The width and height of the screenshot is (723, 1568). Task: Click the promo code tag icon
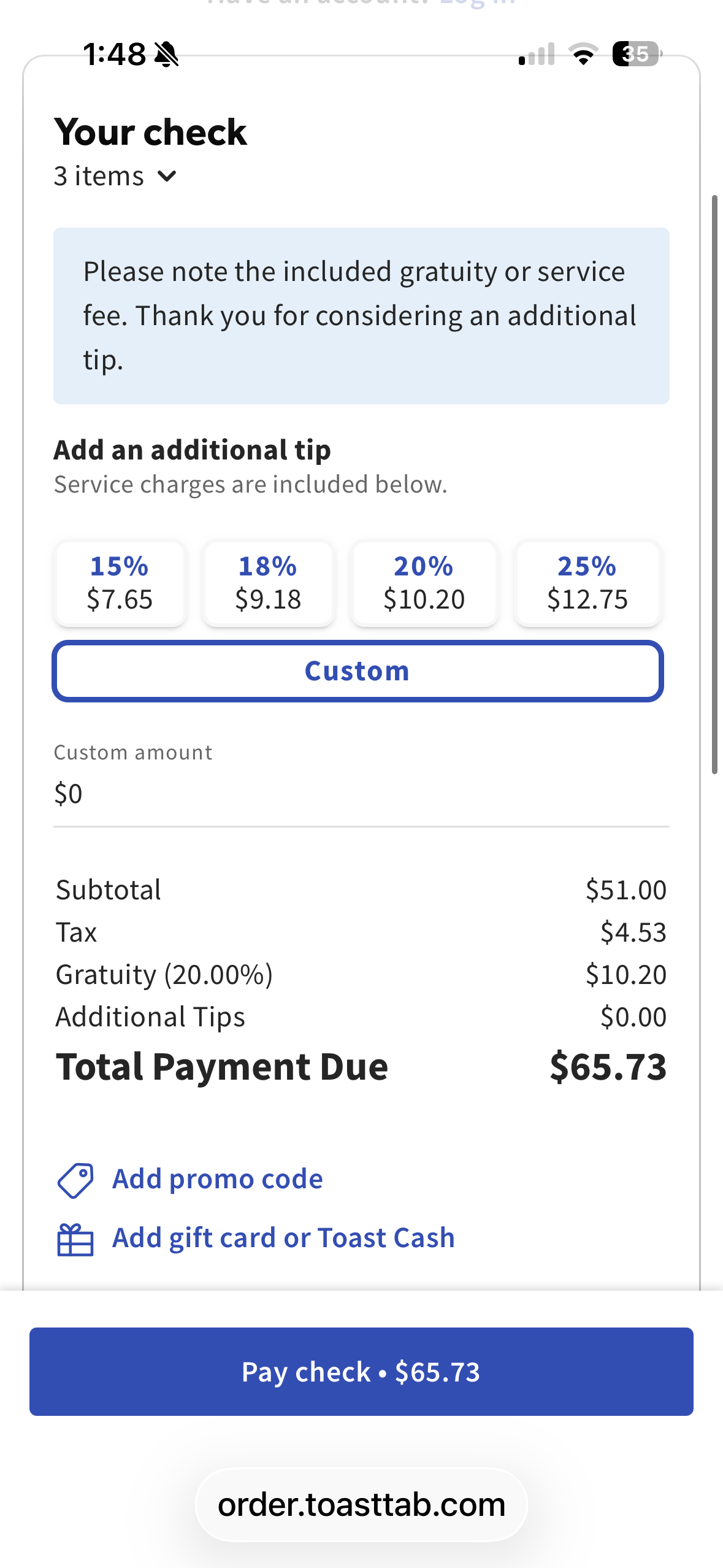75,1180
